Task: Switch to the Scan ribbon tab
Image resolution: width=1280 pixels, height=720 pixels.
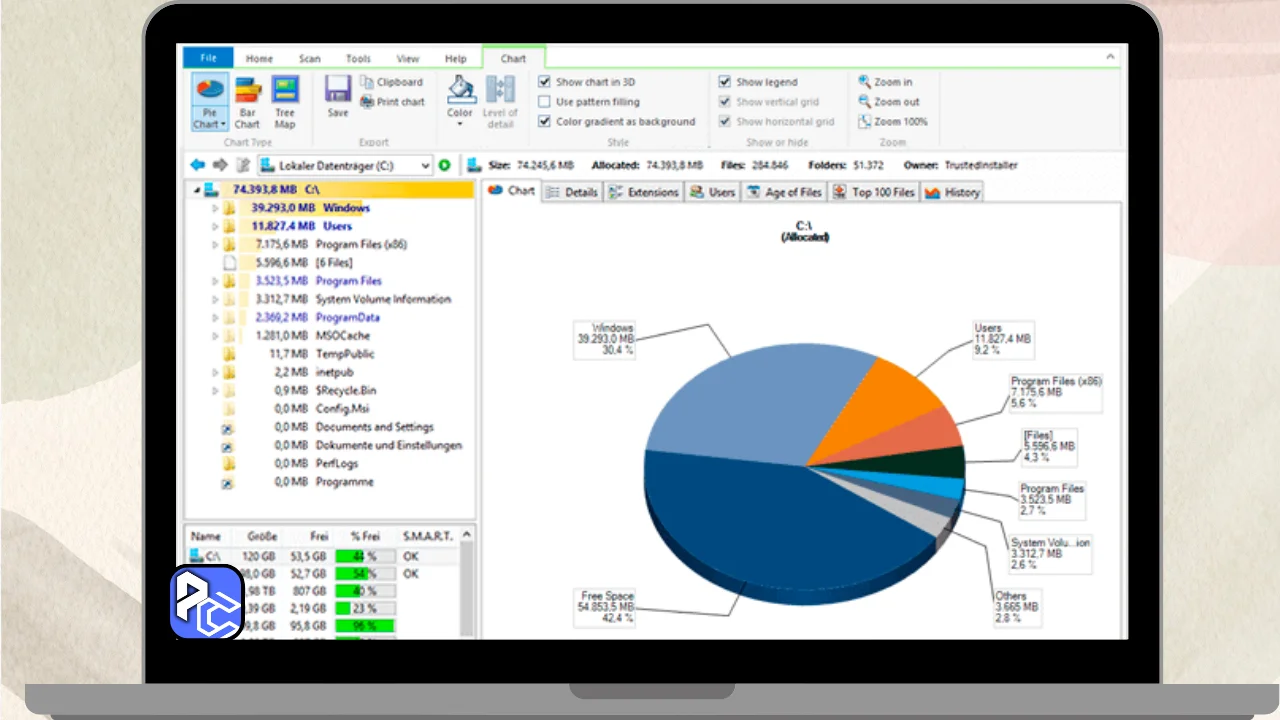Action: [x=310, y=59]
